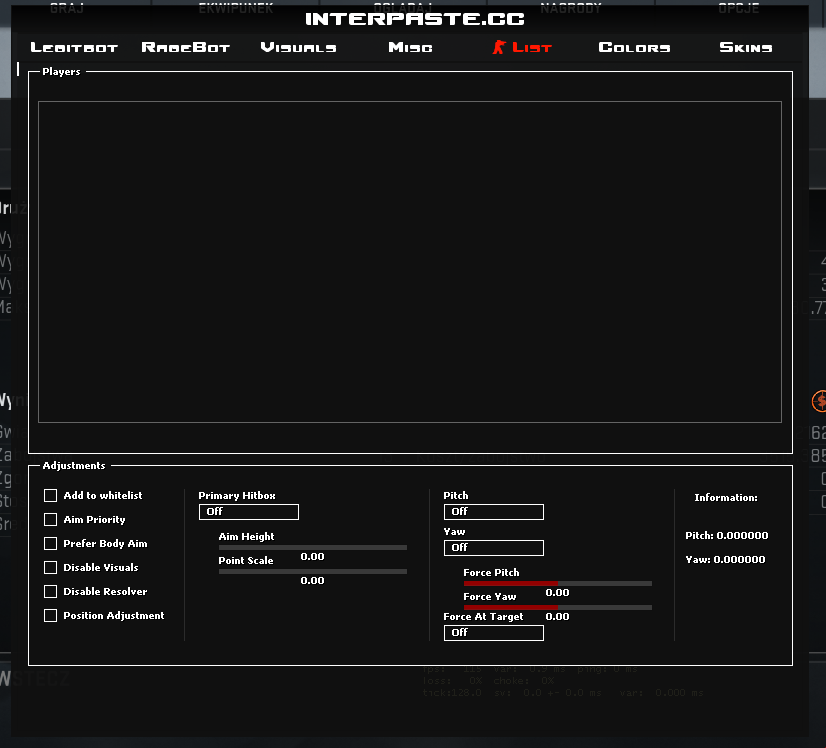
Task: Switch to the Skins tab
Action: point(746,47)
